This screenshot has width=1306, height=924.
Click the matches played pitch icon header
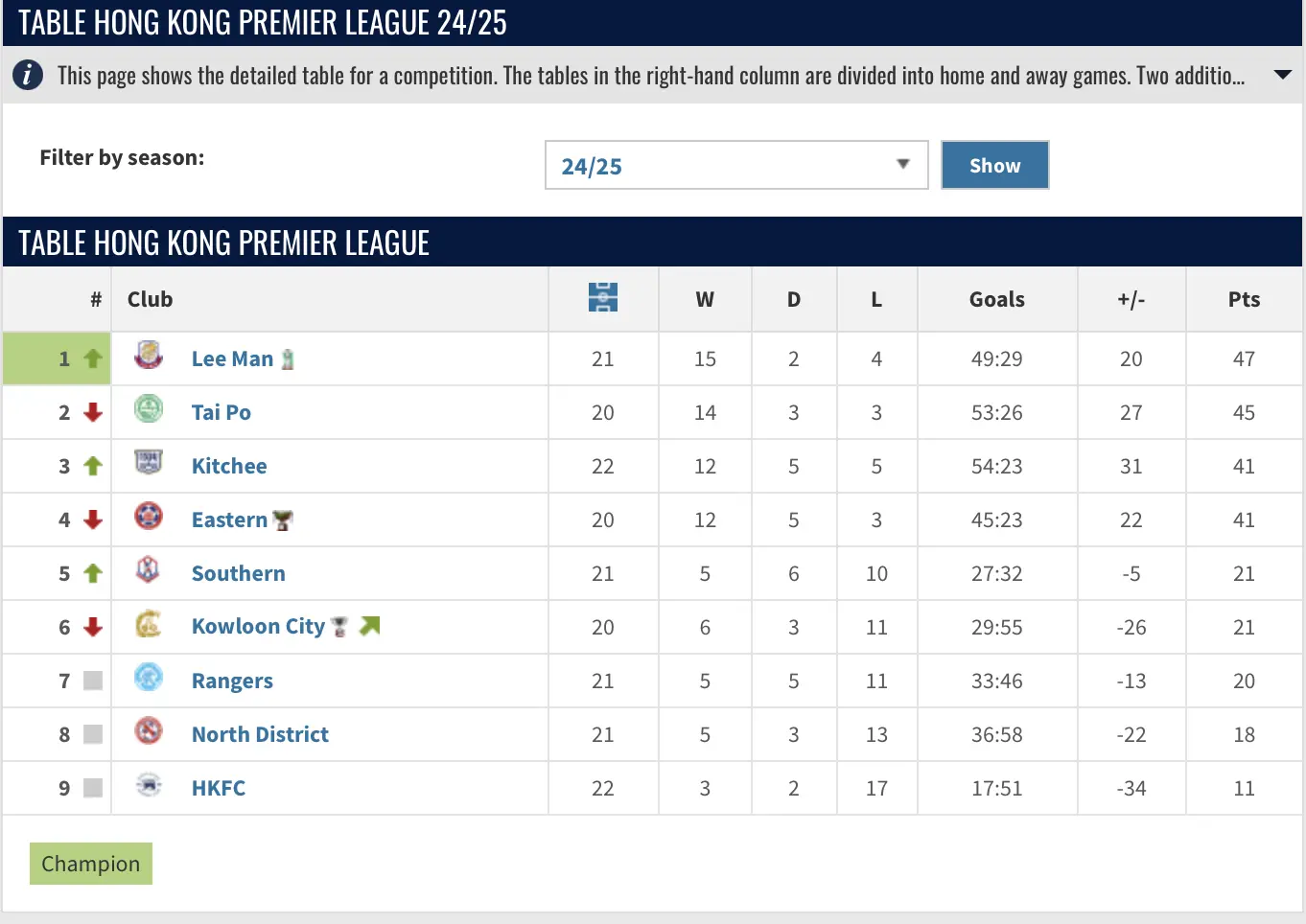603,298
